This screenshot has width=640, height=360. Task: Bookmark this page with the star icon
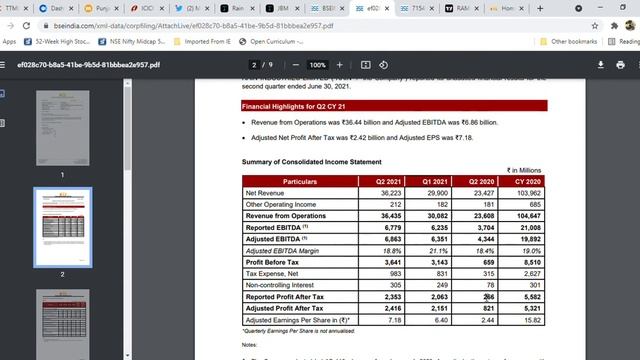[595, 26]
